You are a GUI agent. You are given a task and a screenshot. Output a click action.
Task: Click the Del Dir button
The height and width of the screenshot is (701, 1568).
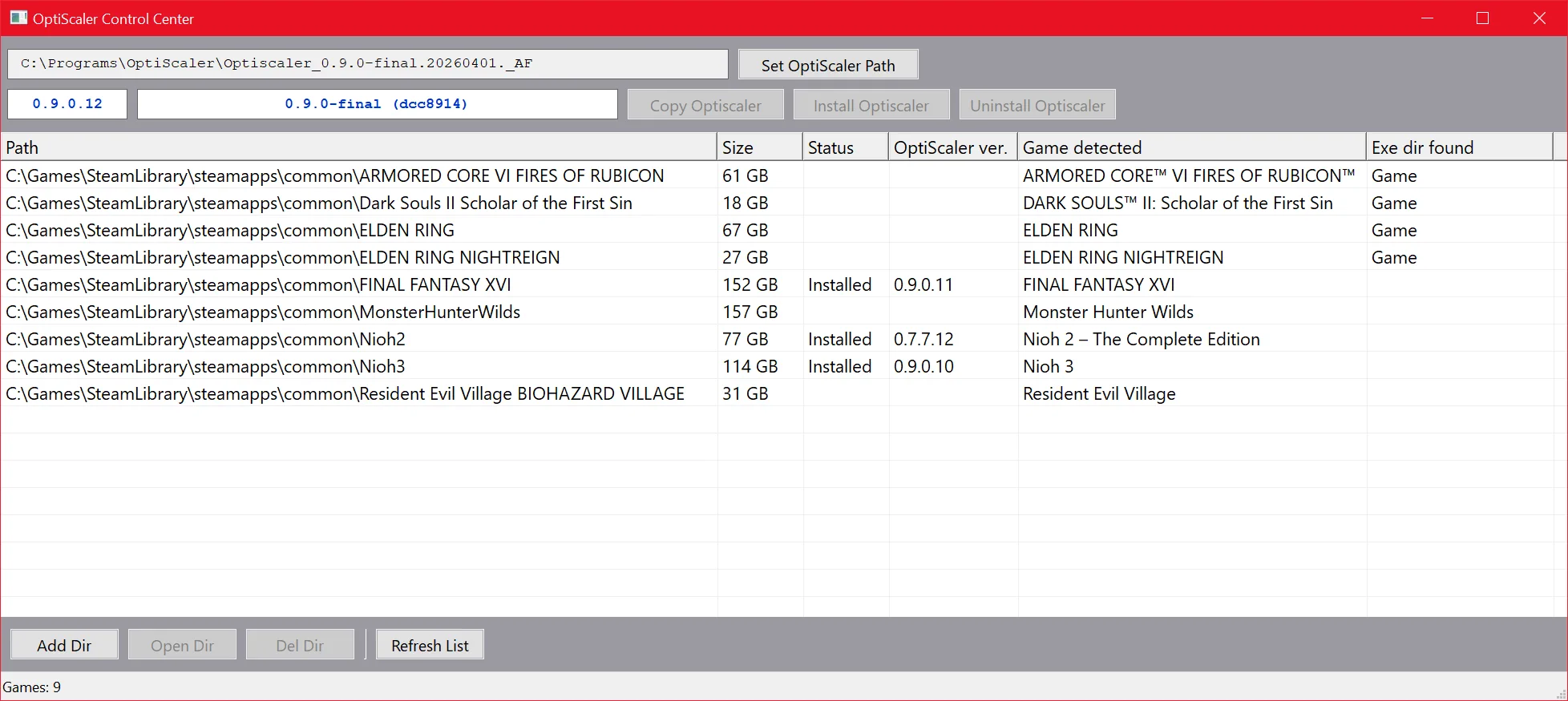tap(300, 645)
